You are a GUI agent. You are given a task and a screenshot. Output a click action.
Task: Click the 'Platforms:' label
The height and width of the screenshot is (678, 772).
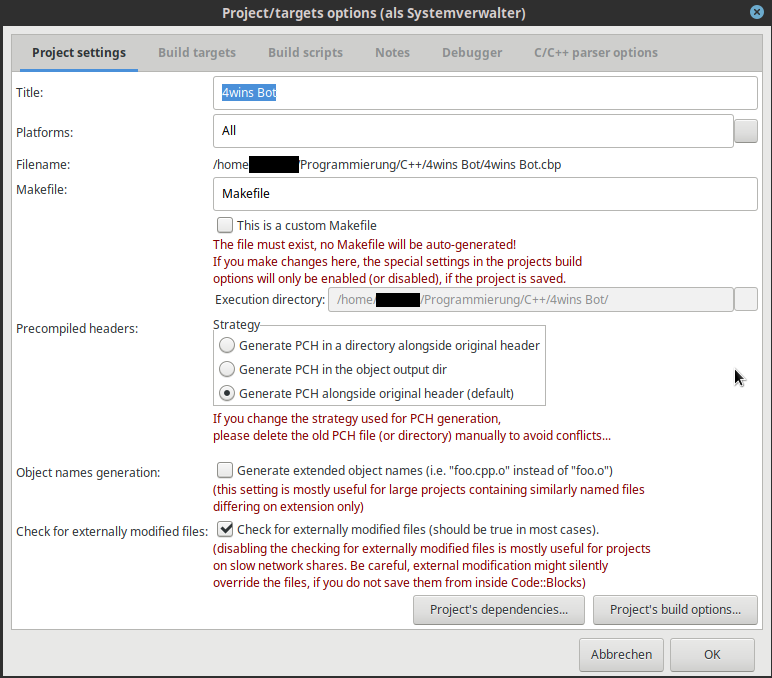[x=45, y=132]
